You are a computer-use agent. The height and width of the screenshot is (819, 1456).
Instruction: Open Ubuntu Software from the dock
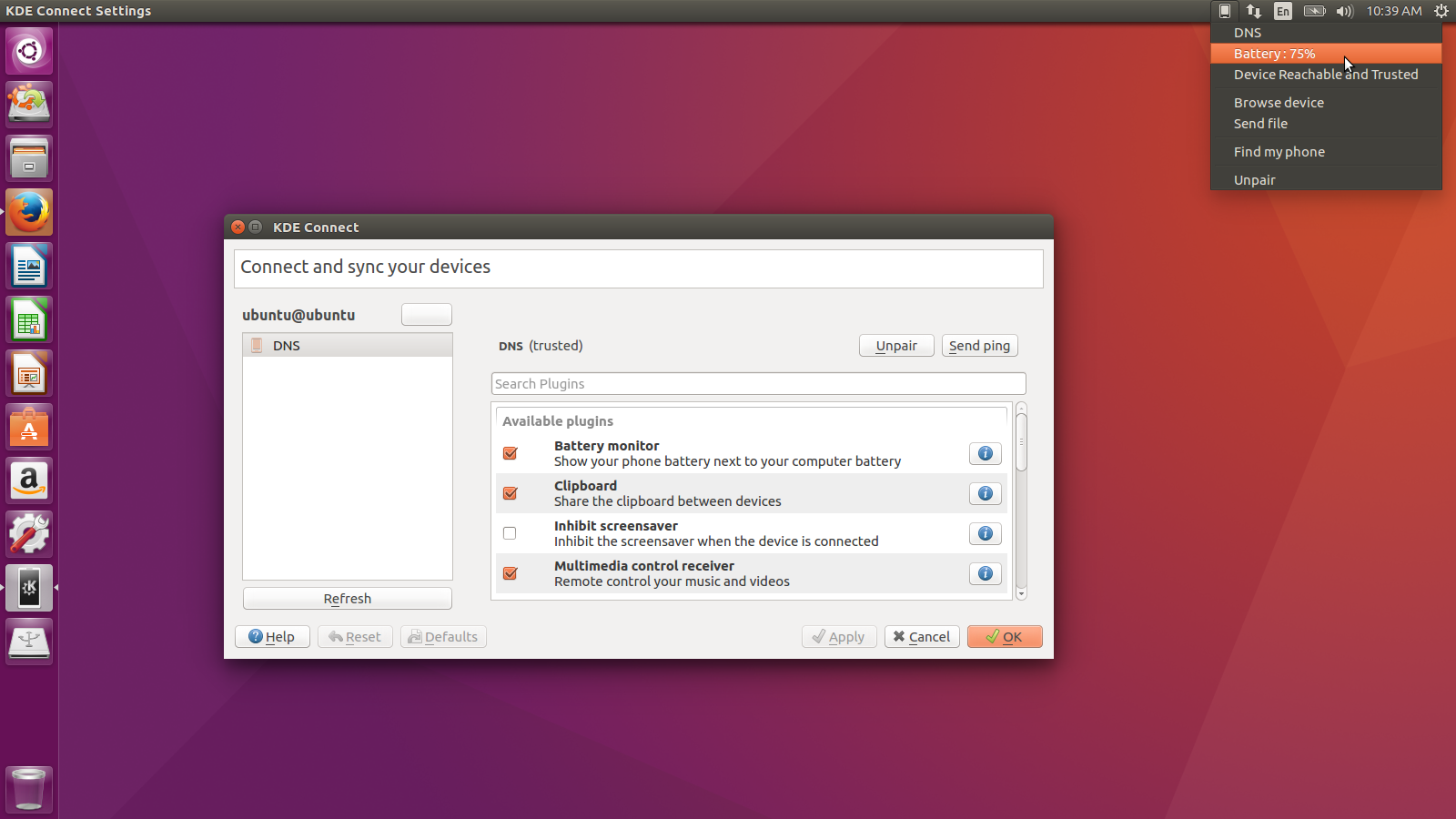[x=28, y=426]
